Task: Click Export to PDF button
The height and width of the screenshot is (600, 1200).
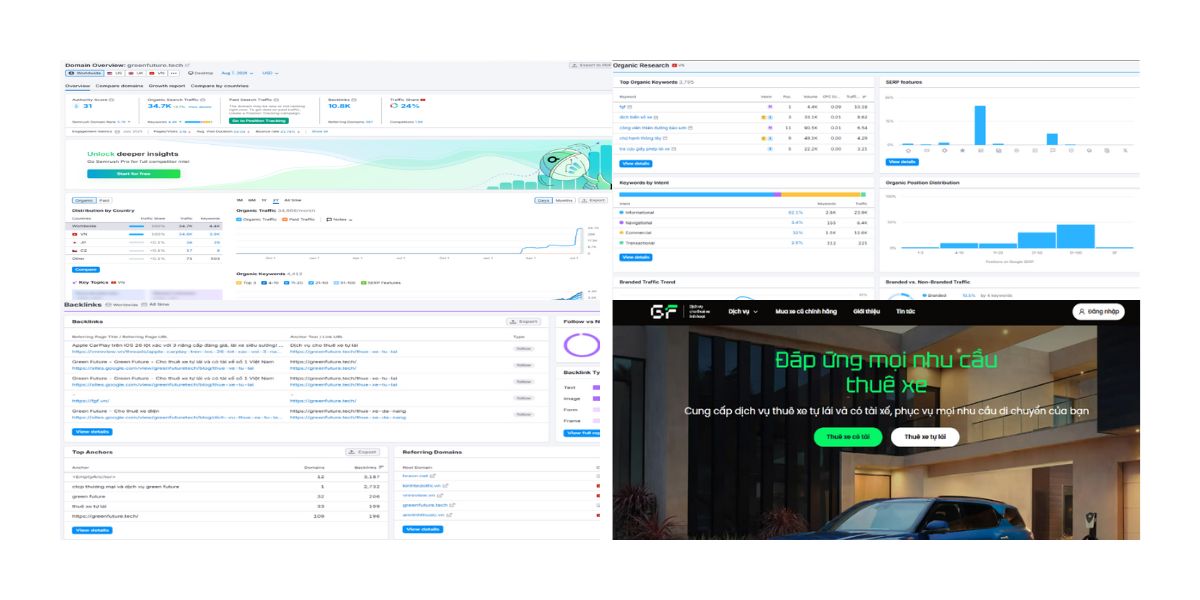Action: click(x=589, y=65)
